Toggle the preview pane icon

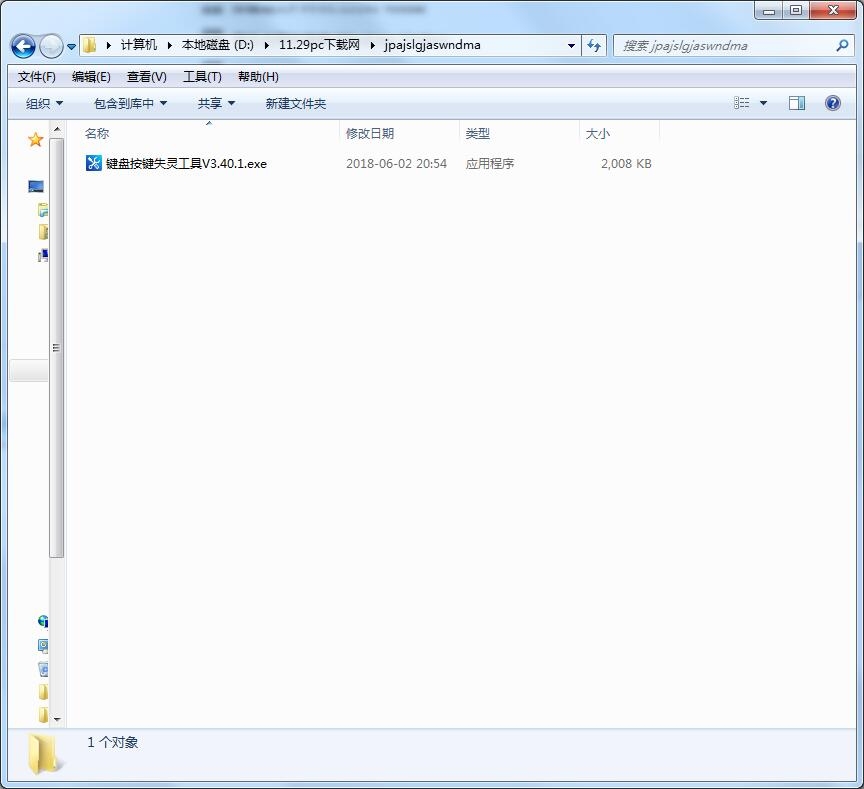797,103
